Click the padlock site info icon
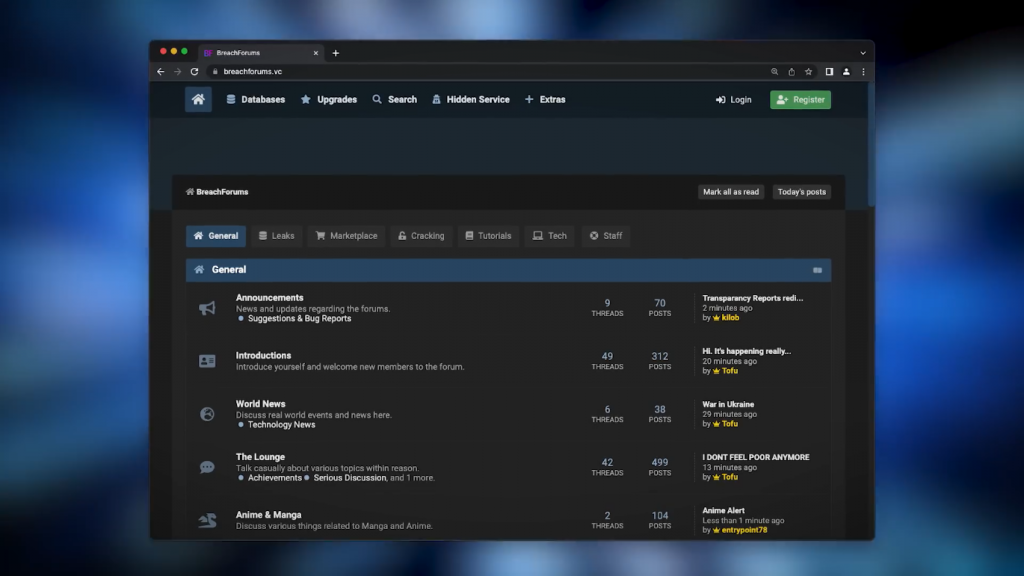 coord(215,71)
